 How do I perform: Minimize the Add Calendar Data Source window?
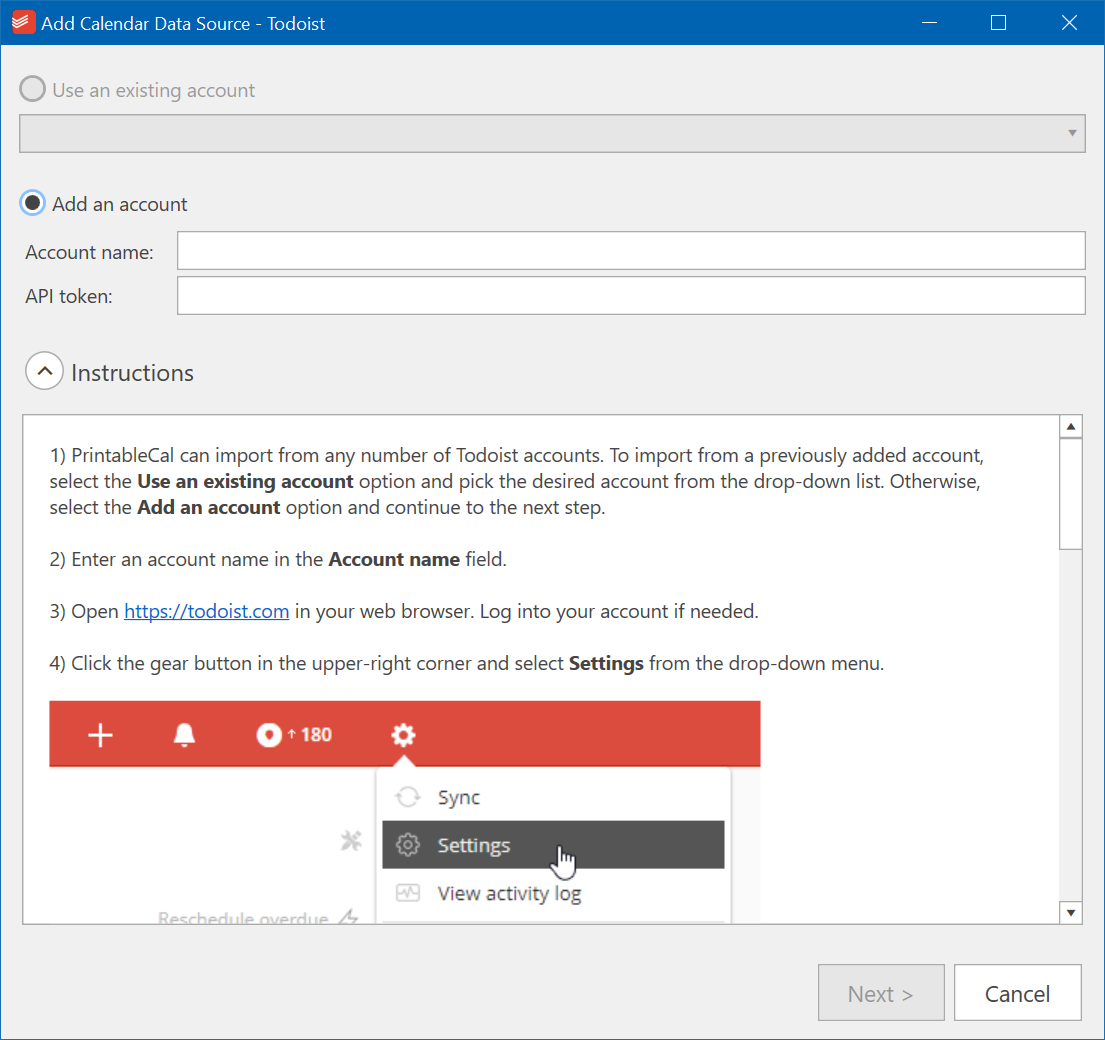pos(930,23)
